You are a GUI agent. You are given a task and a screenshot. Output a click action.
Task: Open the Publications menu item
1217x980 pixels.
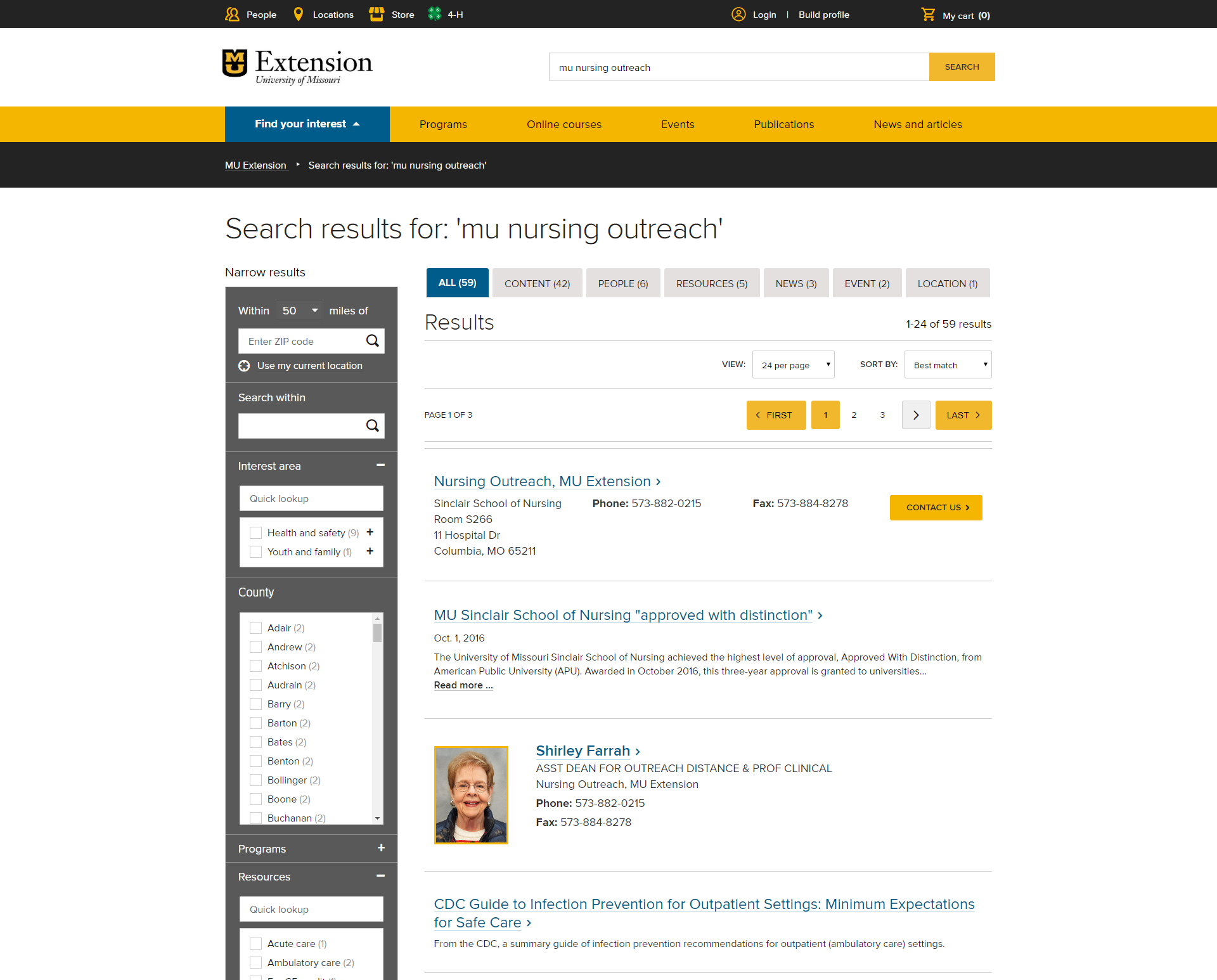(x=783, y=124)
